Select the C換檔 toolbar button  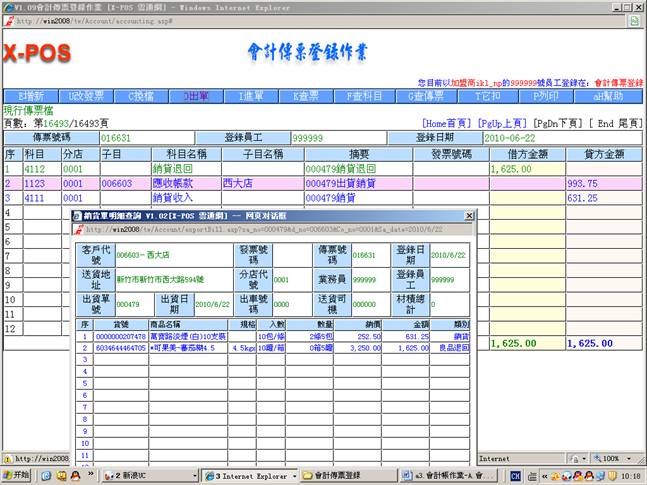[144, 96]
